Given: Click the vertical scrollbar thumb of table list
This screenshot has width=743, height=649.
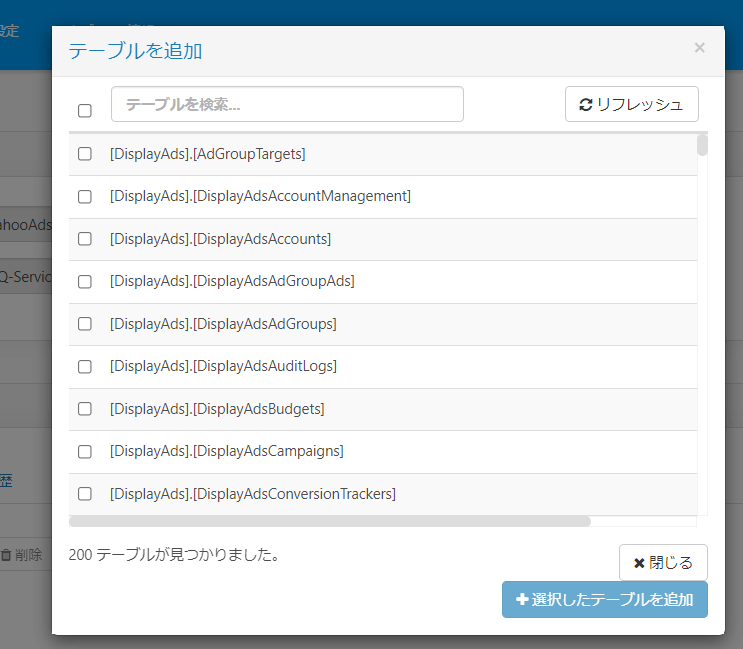Looking at the screenshot, I should coord(702,146).
